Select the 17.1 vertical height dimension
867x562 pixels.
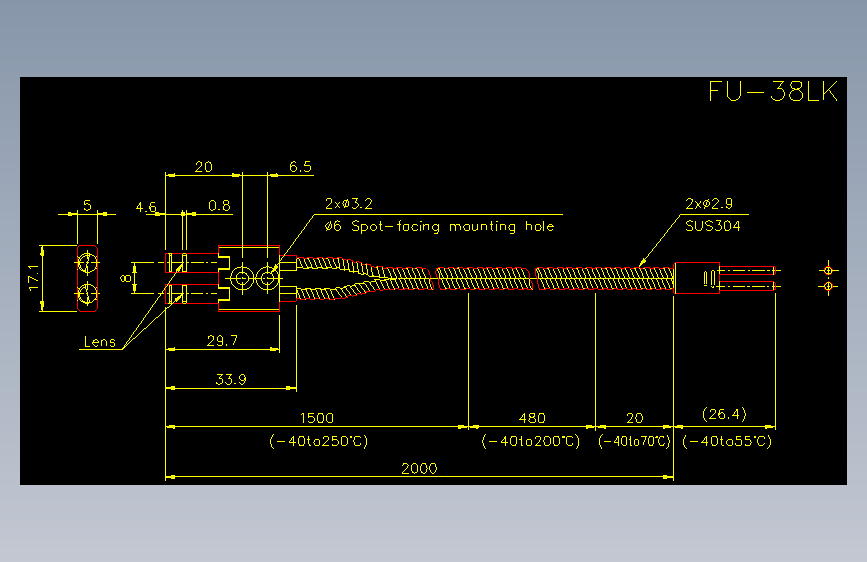[x=34, y=278]
